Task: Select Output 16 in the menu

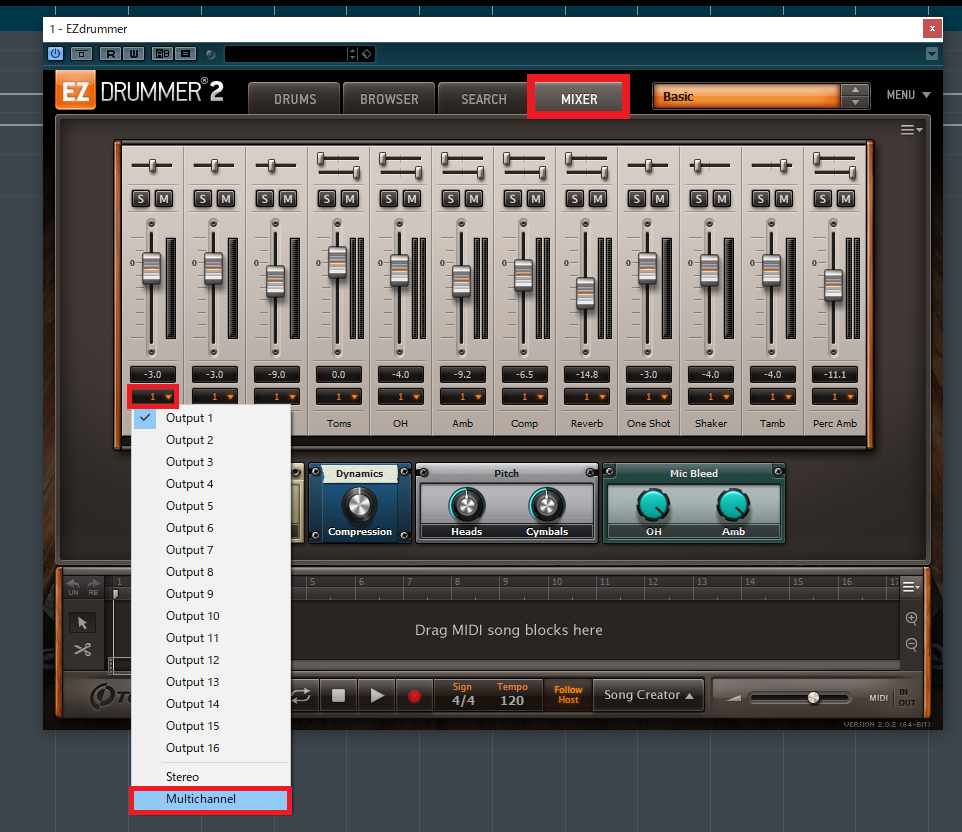Action: pyautogui.click(x=210, y=748)
